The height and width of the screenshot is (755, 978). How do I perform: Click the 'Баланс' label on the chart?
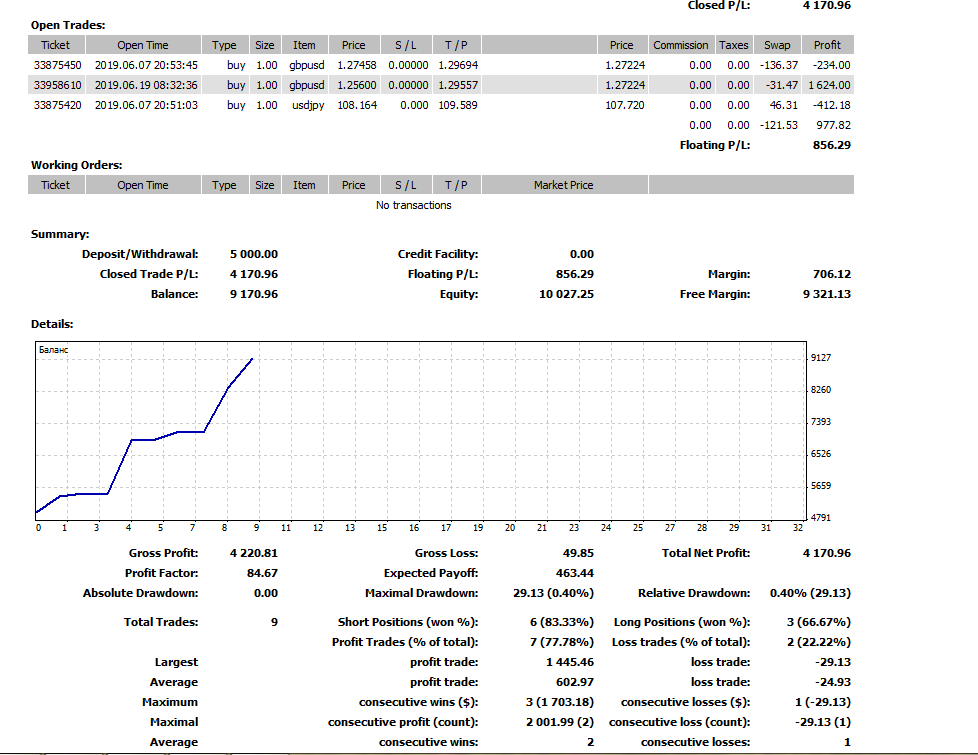tap(52, 350)
